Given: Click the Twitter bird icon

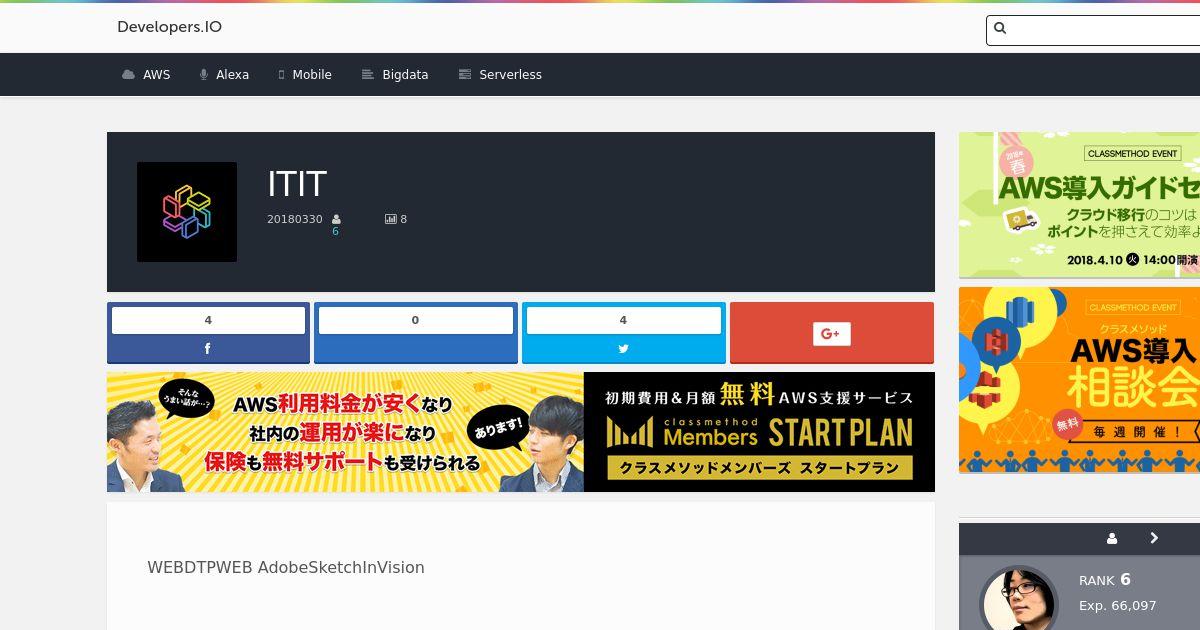Looking at the screenshot, I should pos(623,349).
